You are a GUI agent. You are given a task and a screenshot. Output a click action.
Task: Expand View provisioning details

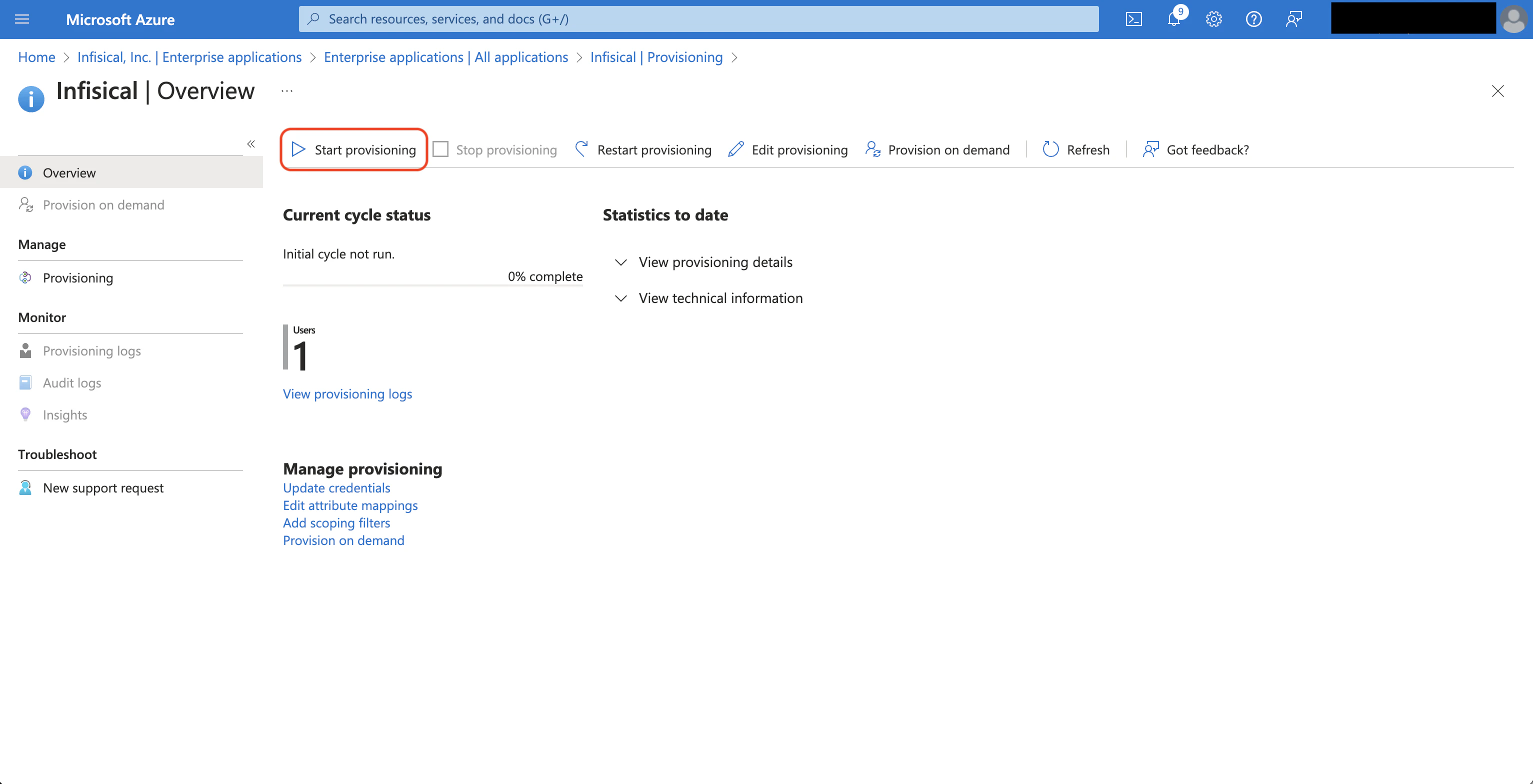(x=703, y=262)
